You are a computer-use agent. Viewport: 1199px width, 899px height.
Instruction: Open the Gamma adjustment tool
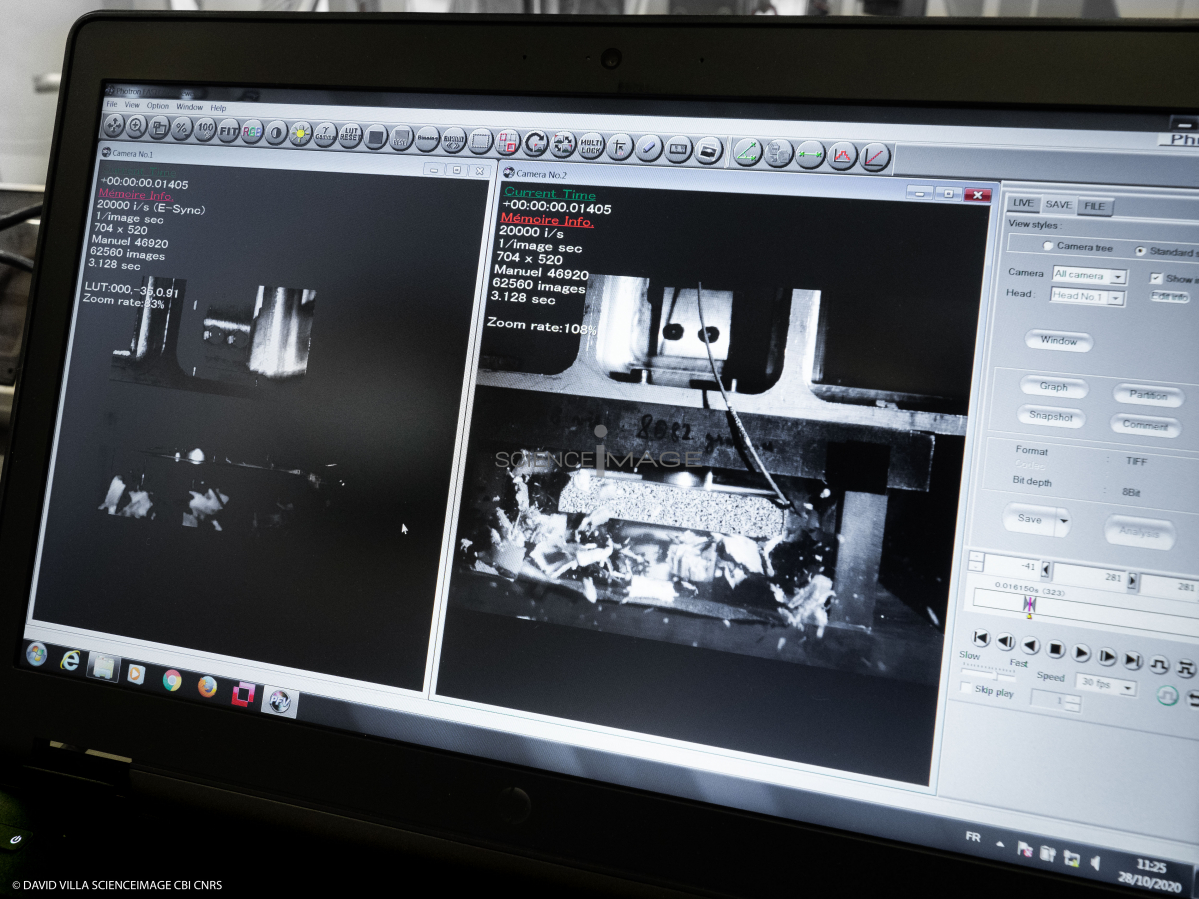[x=325, y=135]
